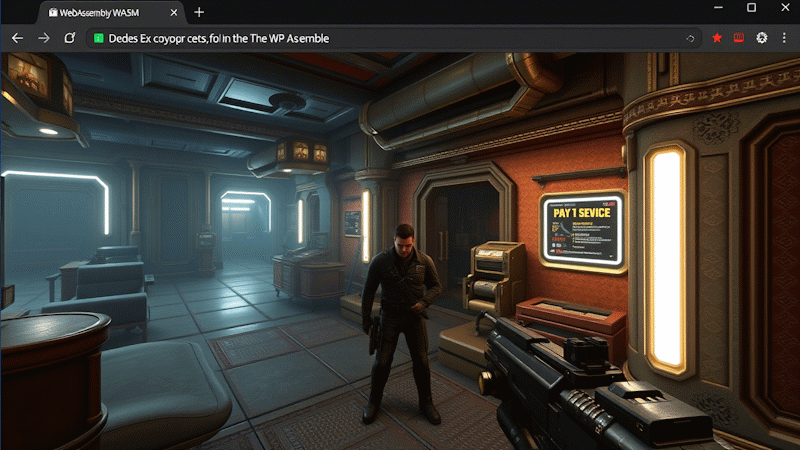Viewport: 800px width, 450px height.
Task: Open the red extension icon
Action: (x=739, y=38)
